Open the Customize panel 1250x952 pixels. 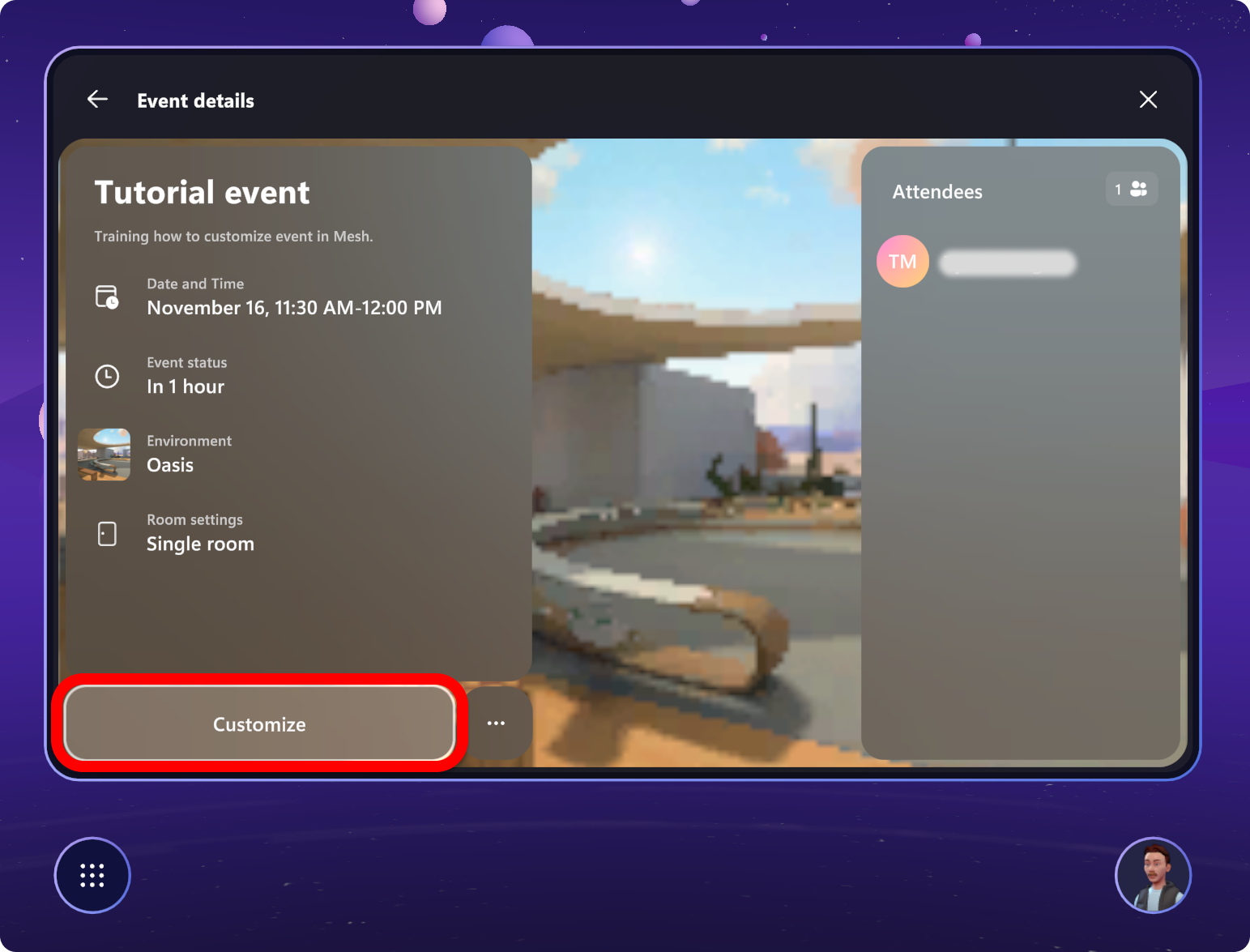pyautogui.click(x=259, y=724)
